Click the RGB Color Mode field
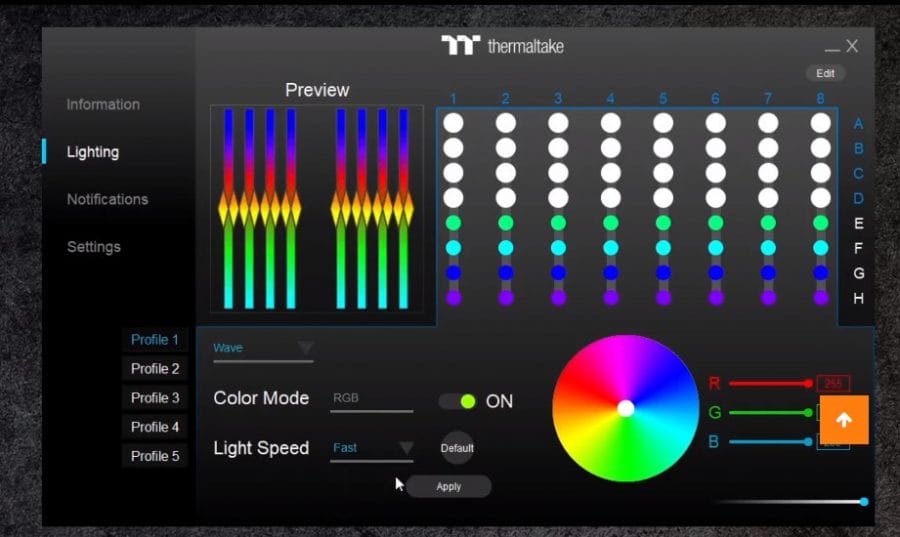 [x=372, y=398]
